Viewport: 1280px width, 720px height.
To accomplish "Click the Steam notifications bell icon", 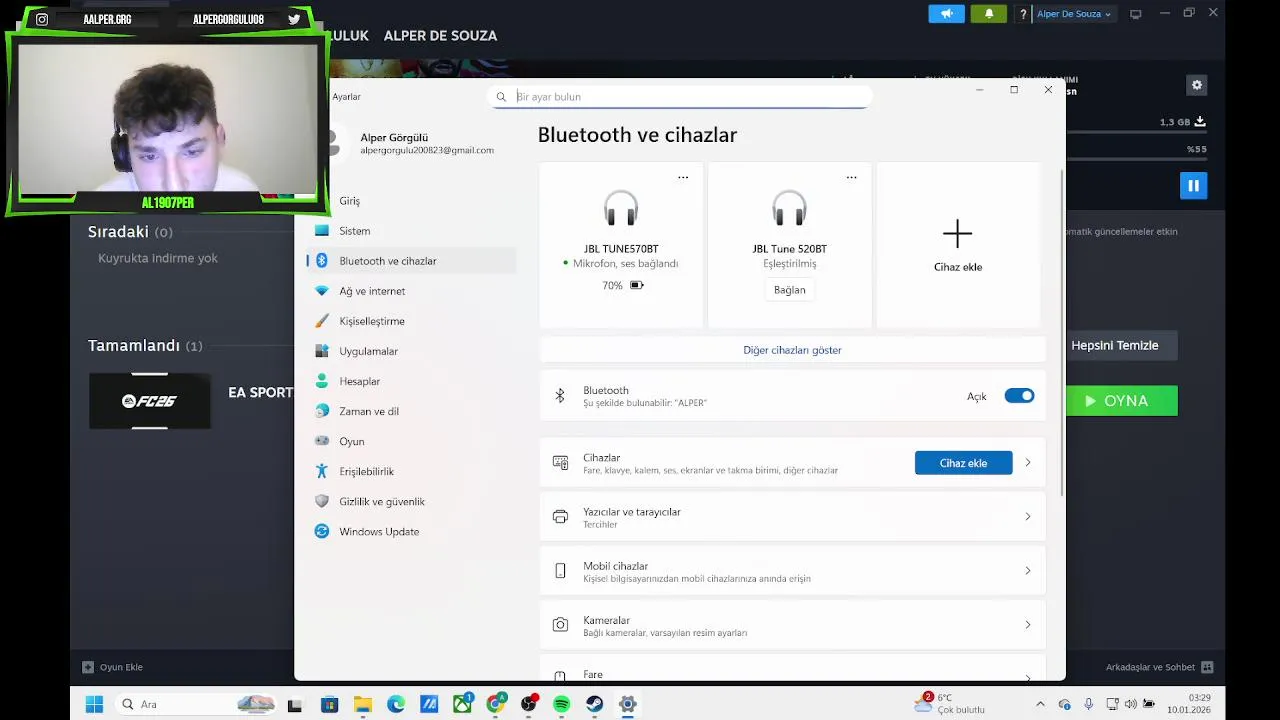I will click(989, 14).
